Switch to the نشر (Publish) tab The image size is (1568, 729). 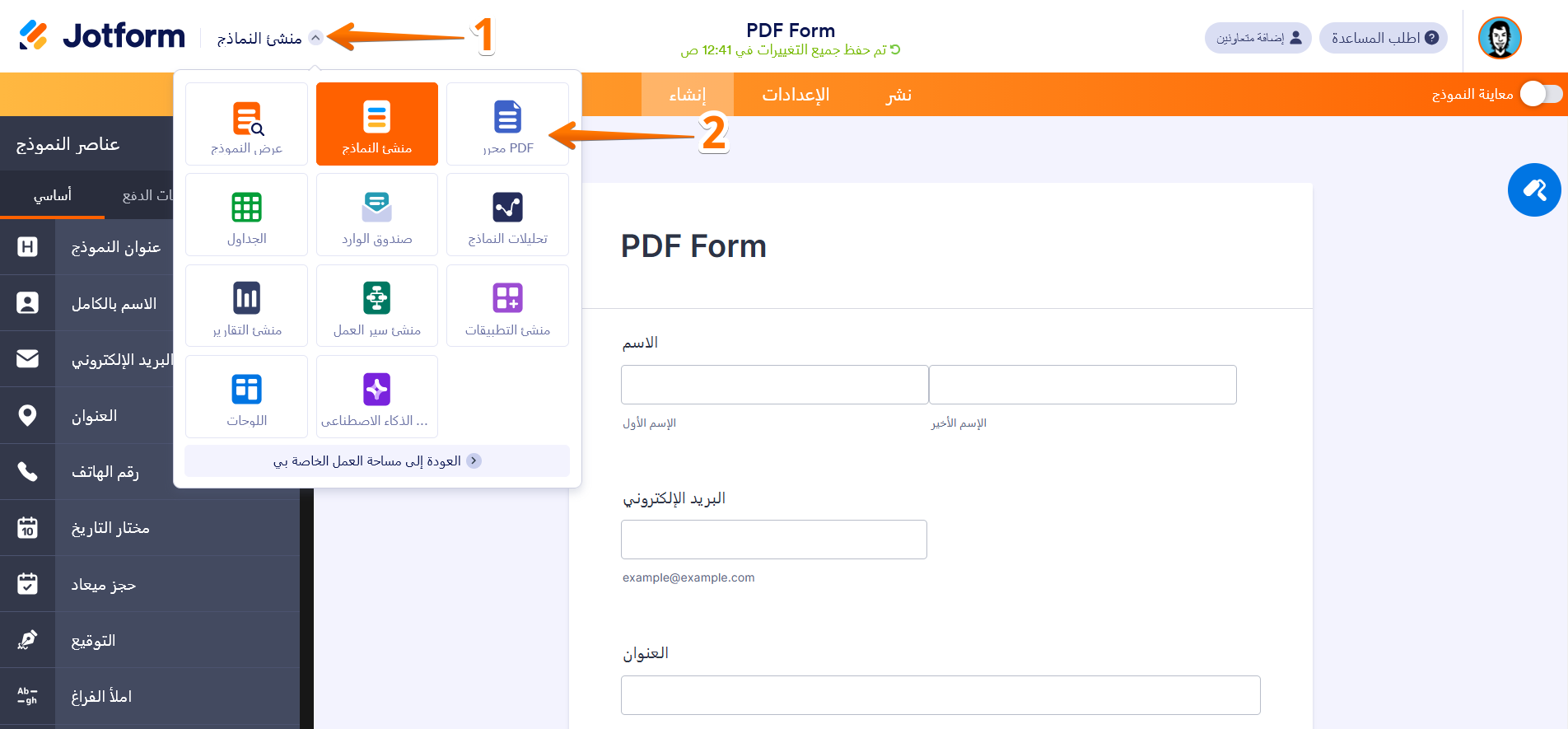click(898, 94)
